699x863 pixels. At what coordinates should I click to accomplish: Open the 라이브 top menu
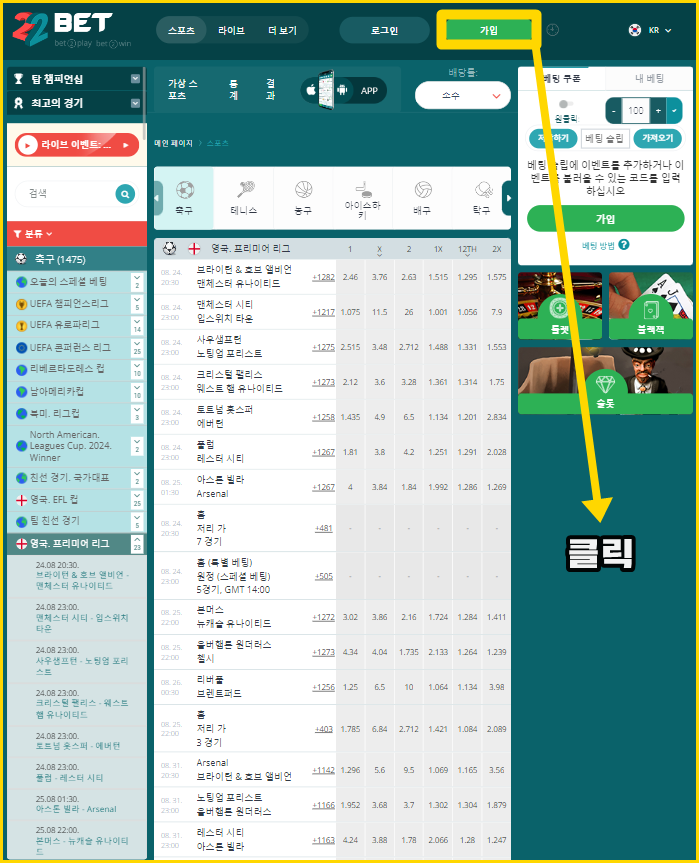coord(231,30)
